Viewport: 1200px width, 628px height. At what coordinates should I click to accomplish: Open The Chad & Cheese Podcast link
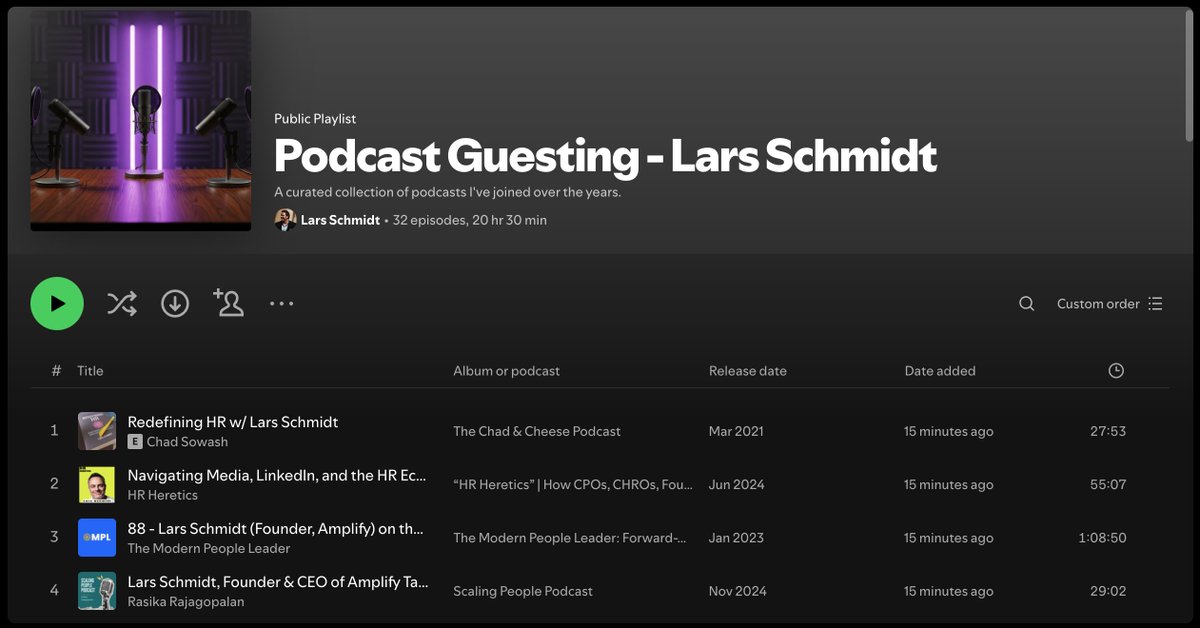[x=537, y=431]
